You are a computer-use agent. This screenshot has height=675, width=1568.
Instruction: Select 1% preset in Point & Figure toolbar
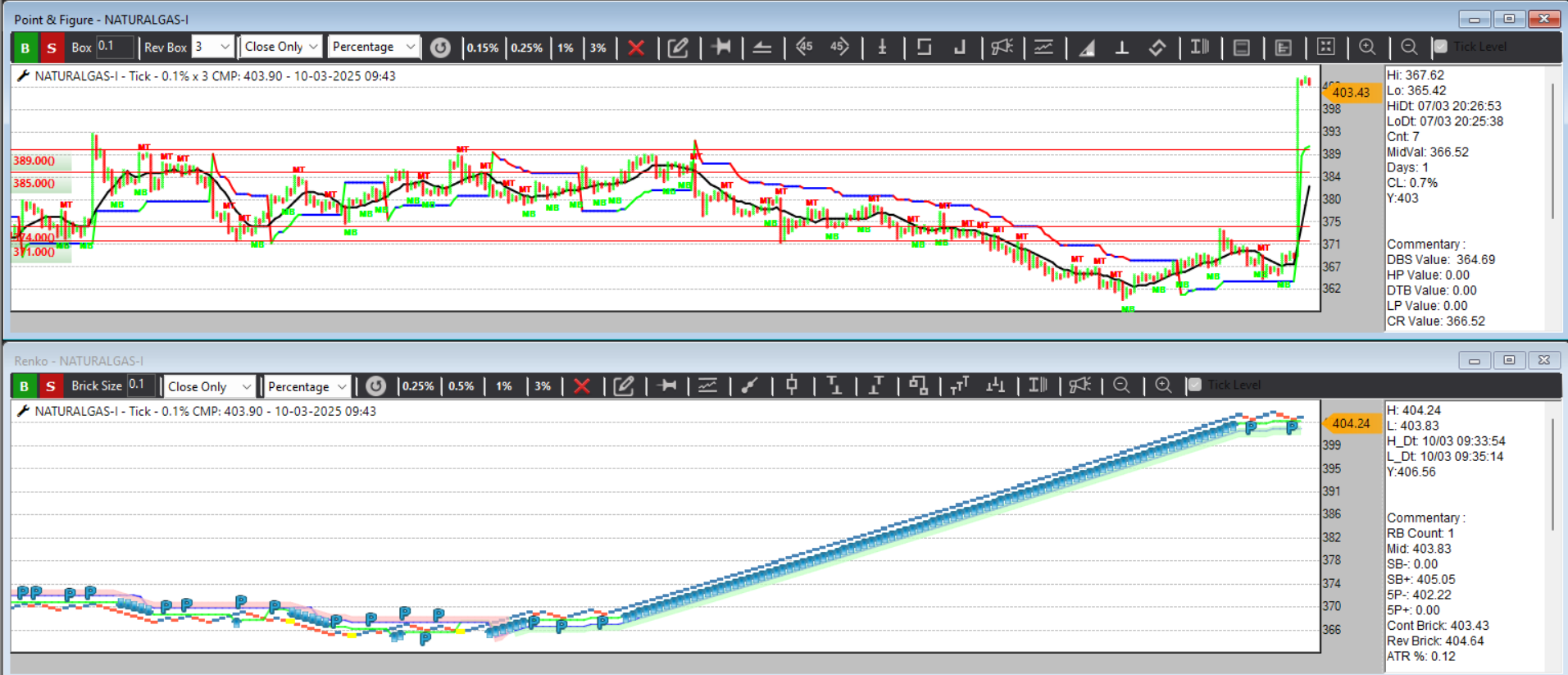566,48
